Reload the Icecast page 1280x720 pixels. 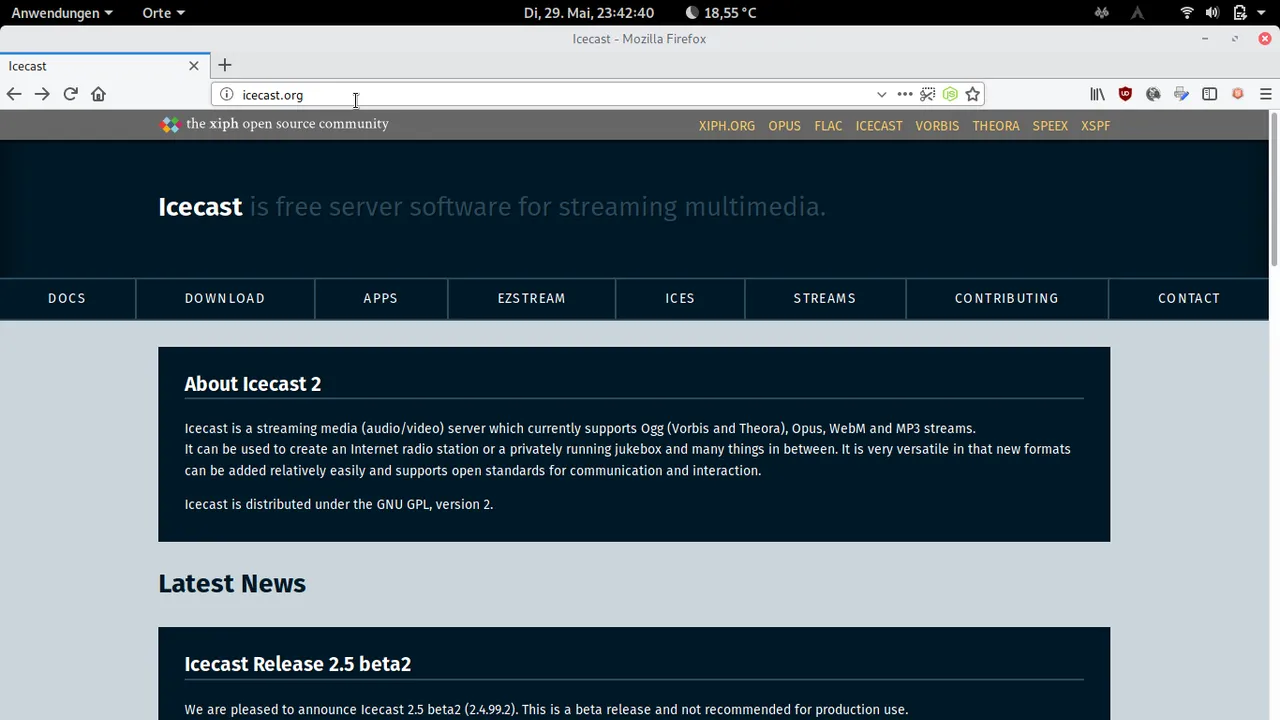click(x=70, y=94)
